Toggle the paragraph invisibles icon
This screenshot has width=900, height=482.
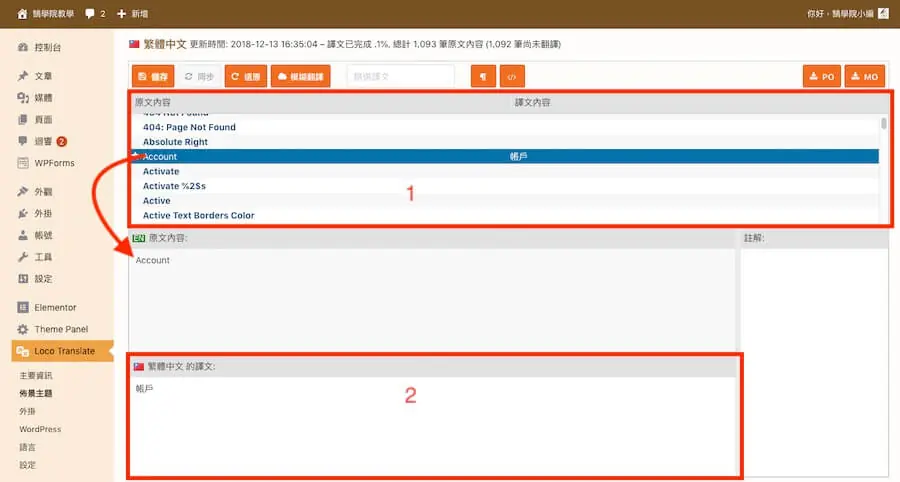pyautogui.click(x=483, y=76)
